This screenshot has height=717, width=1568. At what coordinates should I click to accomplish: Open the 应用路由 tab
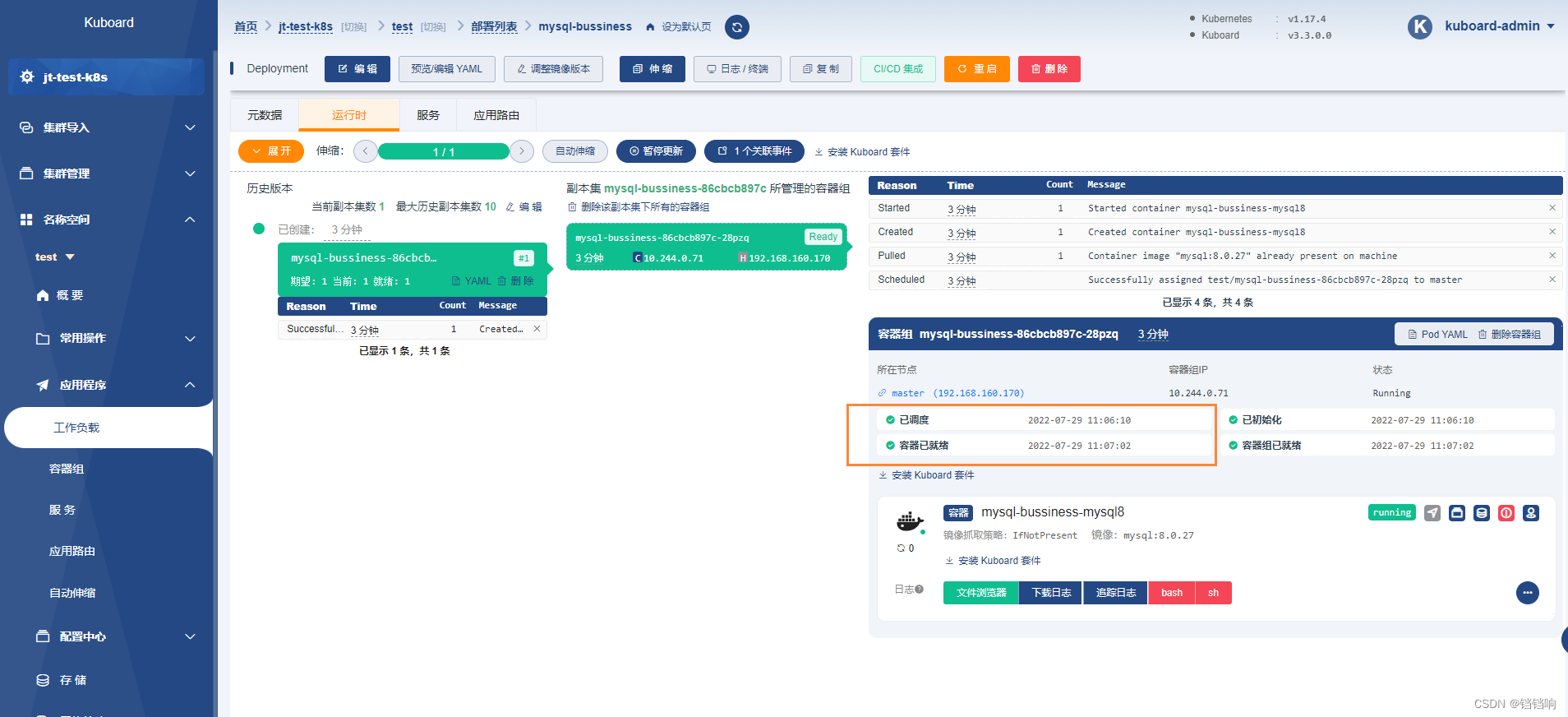[496, 115]
